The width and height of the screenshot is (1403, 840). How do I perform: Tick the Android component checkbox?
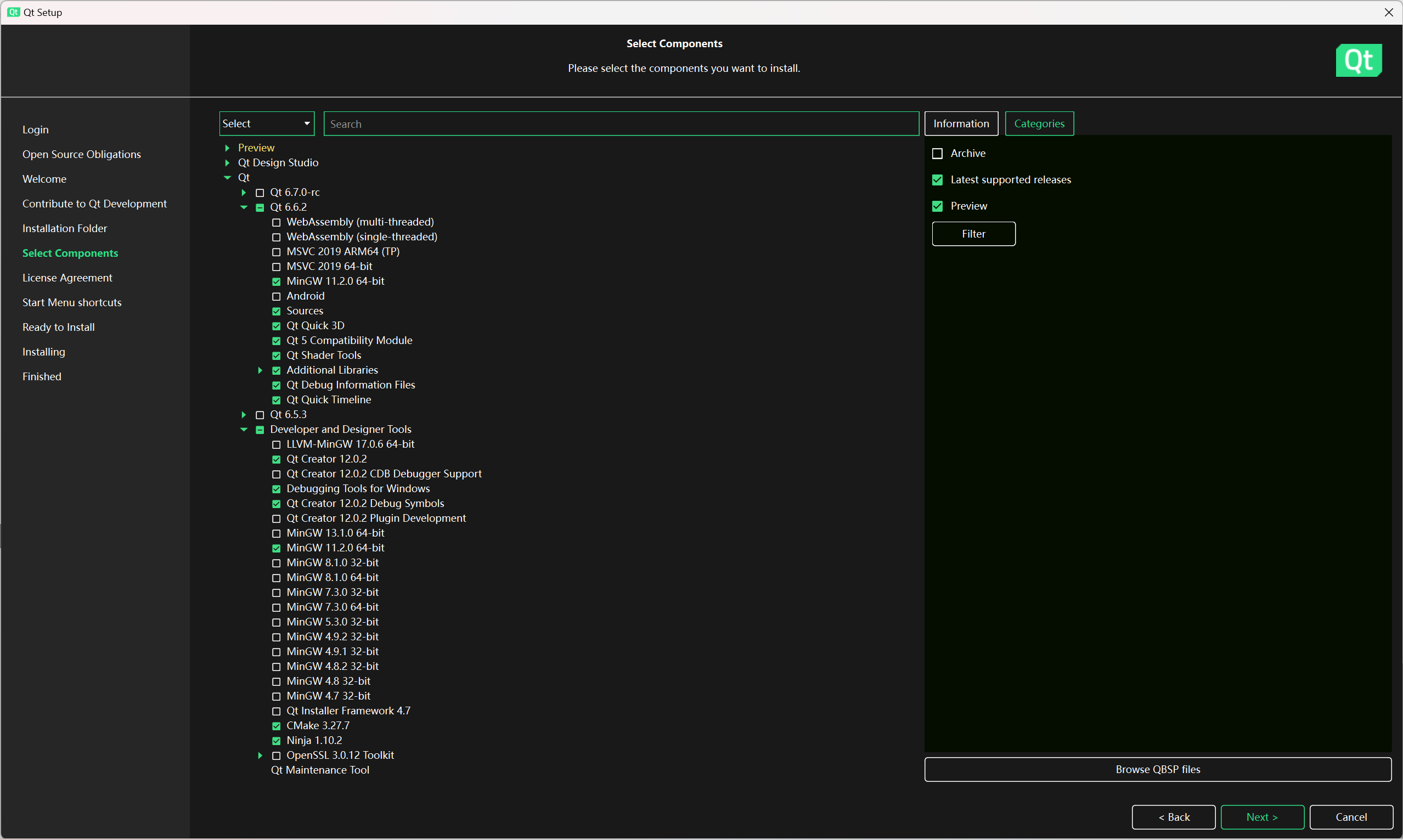point(276,296)
